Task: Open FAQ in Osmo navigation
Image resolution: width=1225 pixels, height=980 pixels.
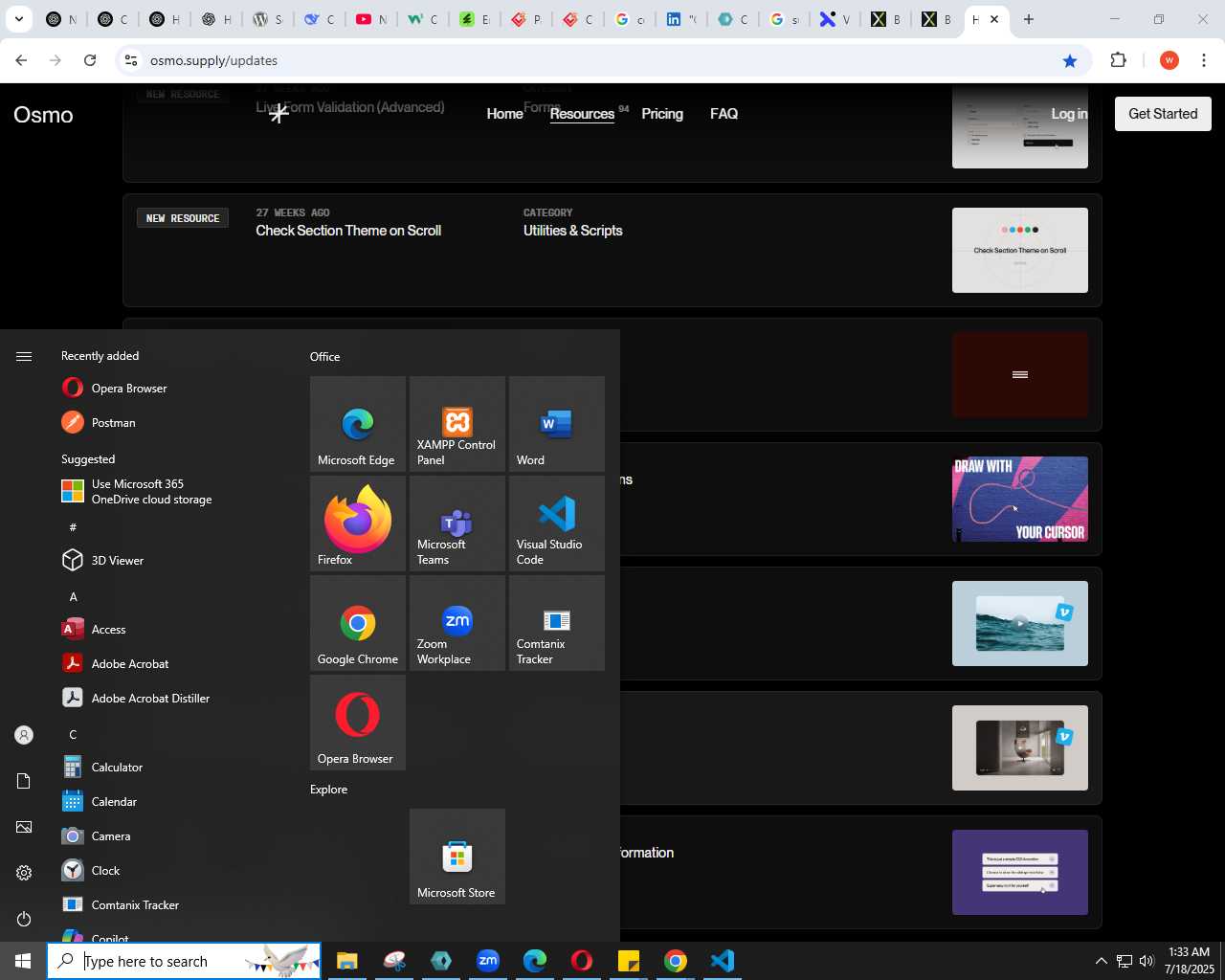Action: coord(724,114)
